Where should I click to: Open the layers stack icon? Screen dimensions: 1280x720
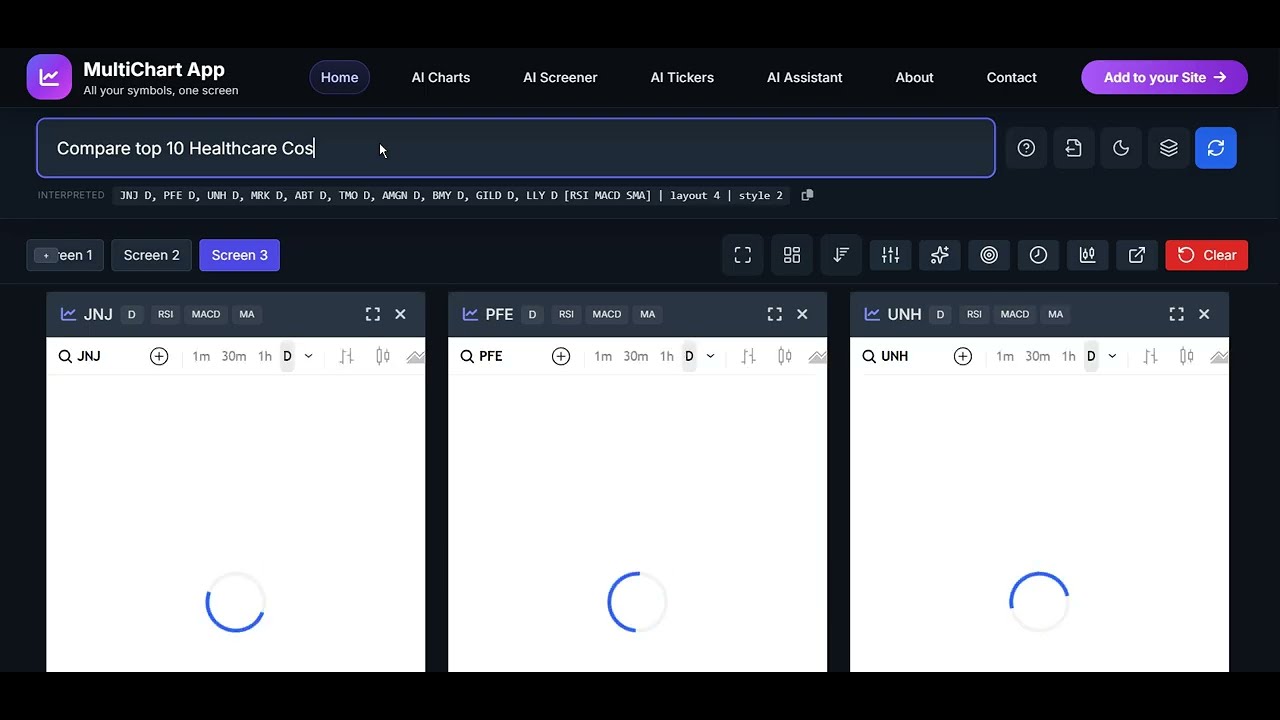[x=1168, y=148]
